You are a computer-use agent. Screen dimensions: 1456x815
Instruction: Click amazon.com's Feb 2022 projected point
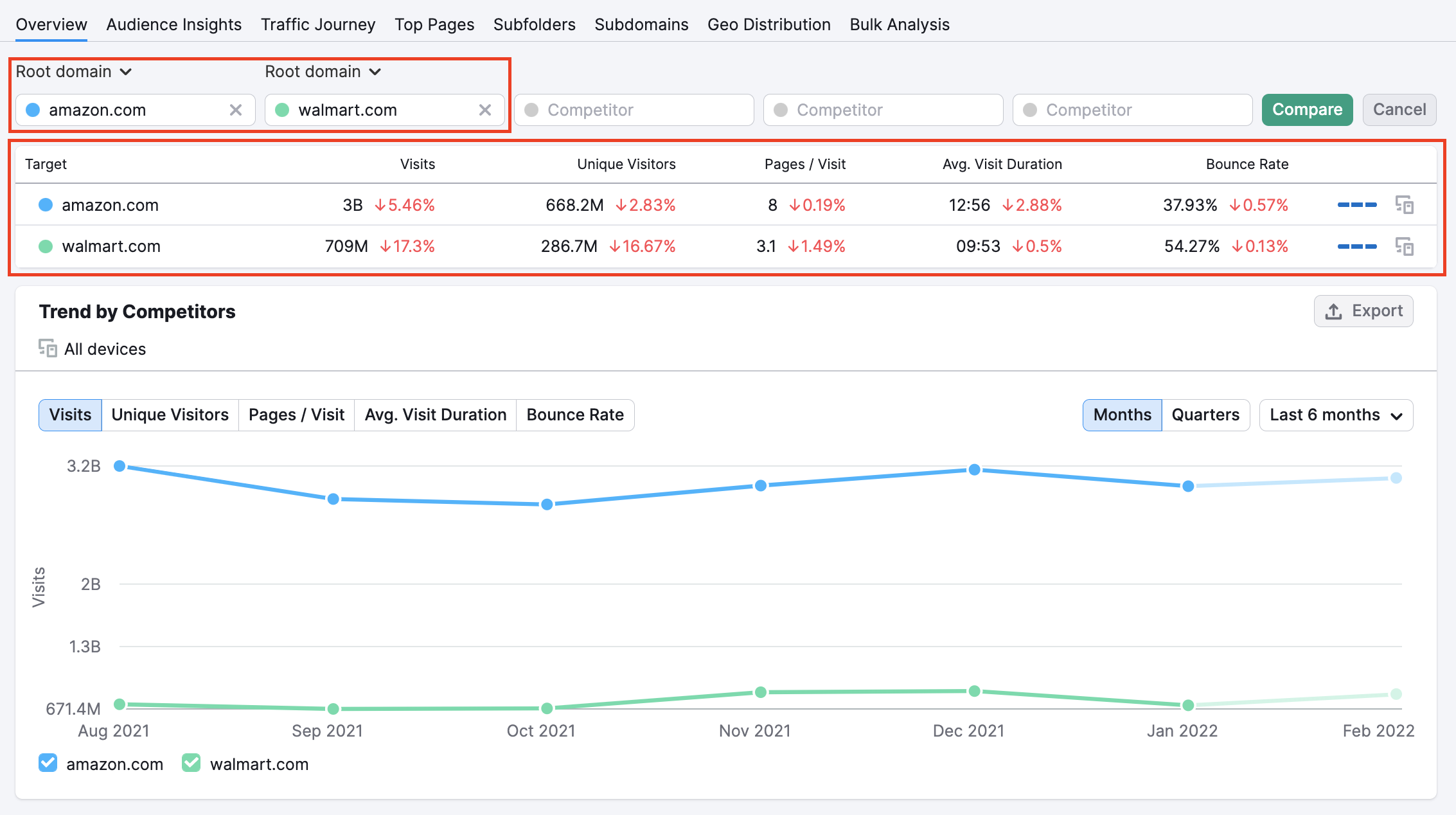pos(1396,478)
